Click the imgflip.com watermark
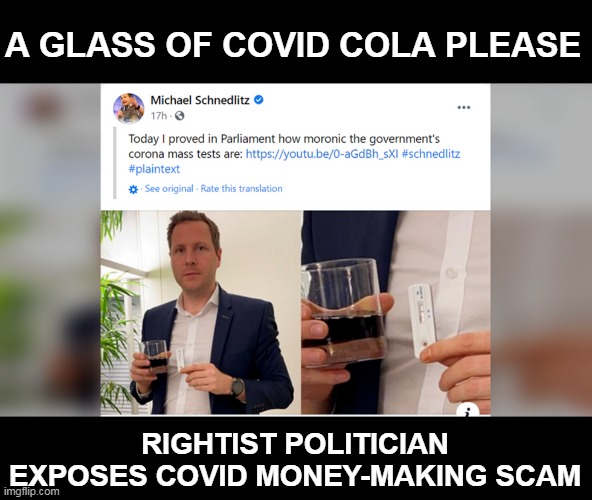This screenshot has height=500, width=592. [x=32, y=491]
